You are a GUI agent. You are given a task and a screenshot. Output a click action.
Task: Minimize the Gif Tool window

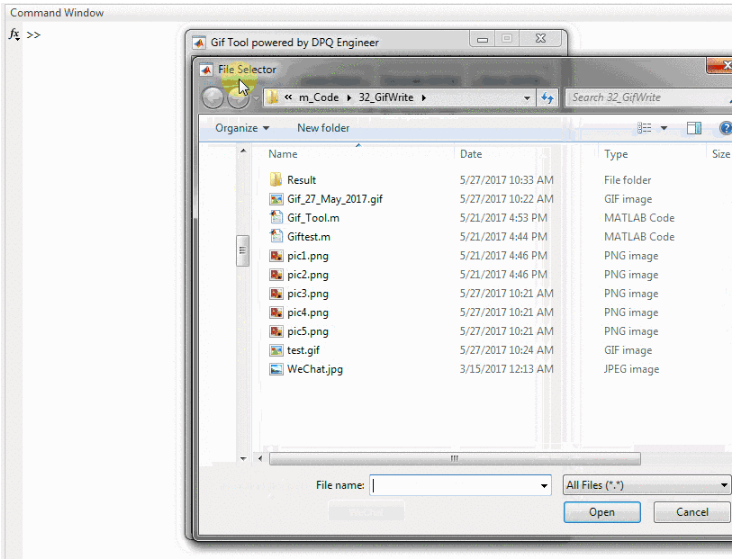click(x=482, y=39)
